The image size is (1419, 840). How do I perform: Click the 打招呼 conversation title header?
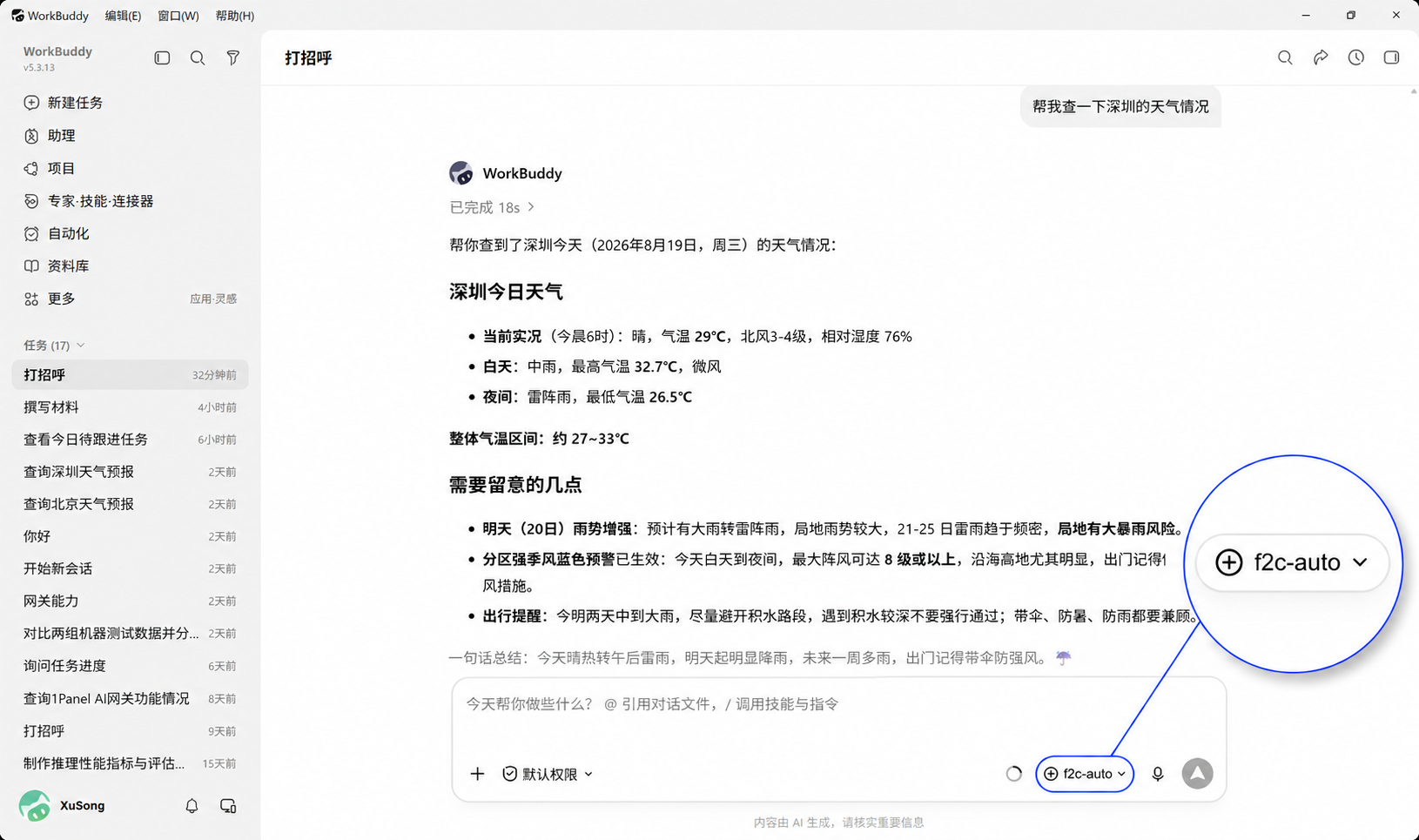308,58
